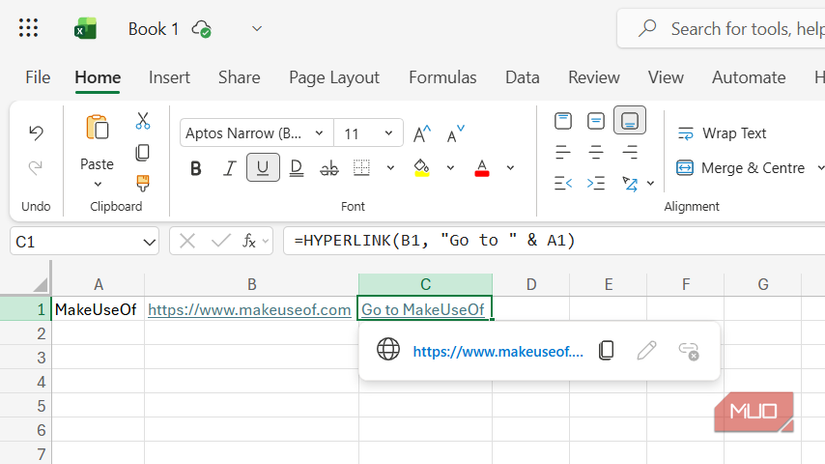Open the font name dropdown
The height and width of the screenshot is (464, 825).
click(319, 133)
